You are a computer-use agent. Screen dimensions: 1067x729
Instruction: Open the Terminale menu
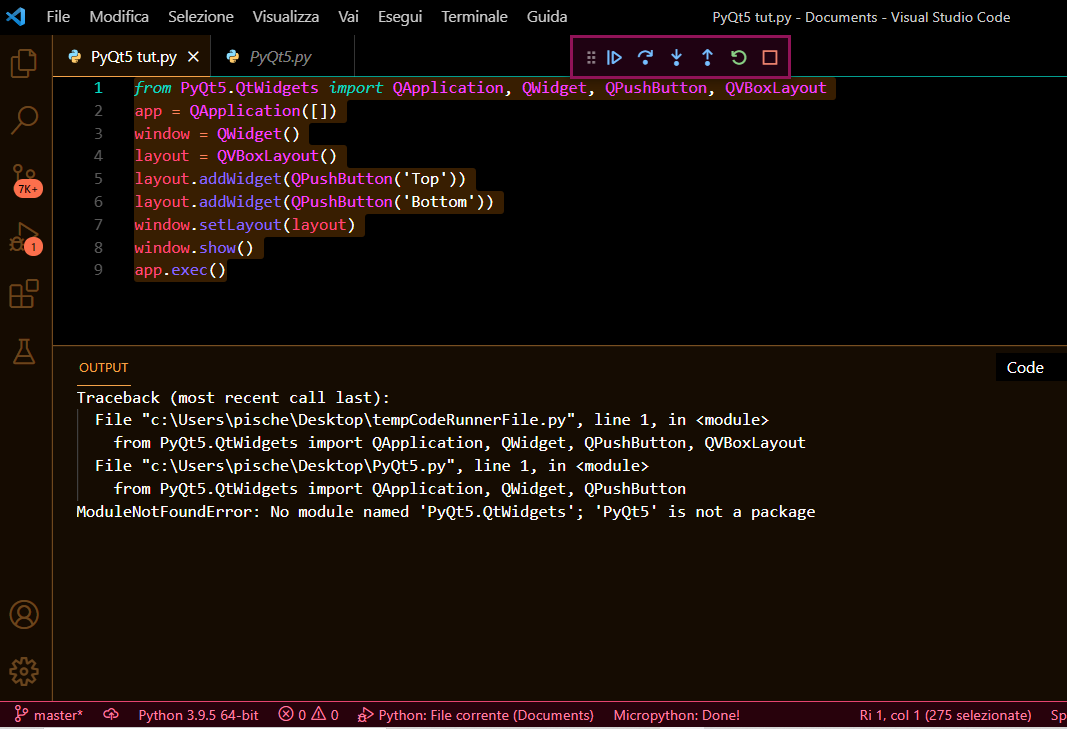(x=474, y=17)
